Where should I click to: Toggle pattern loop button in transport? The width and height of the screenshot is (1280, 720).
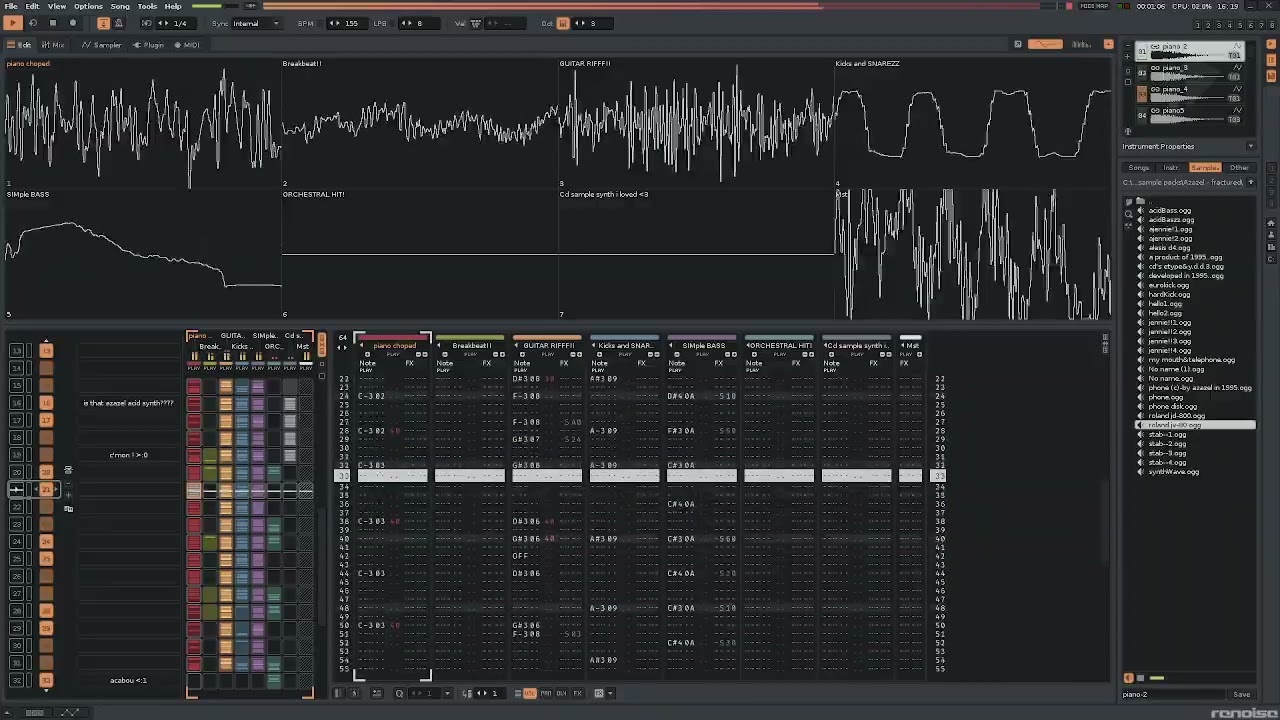tap(33, 23)
